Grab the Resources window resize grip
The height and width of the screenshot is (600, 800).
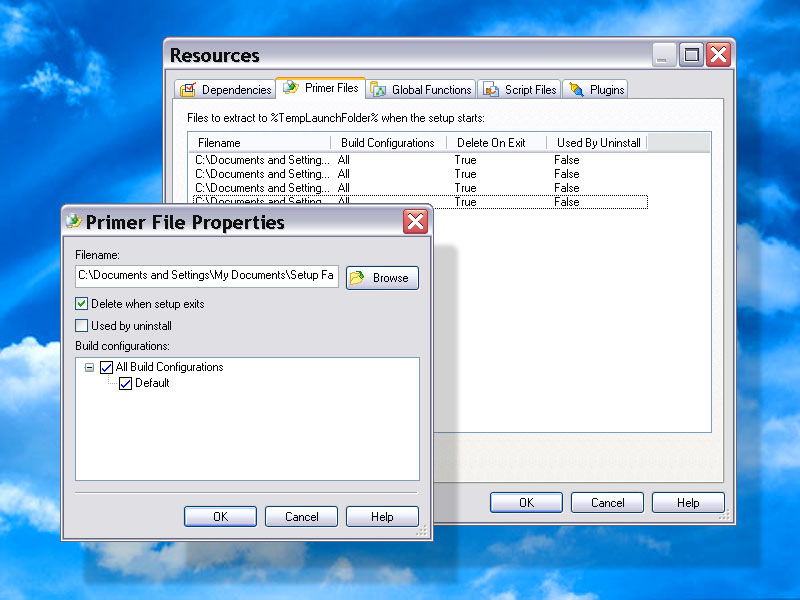pyautogui.click(x=724, y=515)
